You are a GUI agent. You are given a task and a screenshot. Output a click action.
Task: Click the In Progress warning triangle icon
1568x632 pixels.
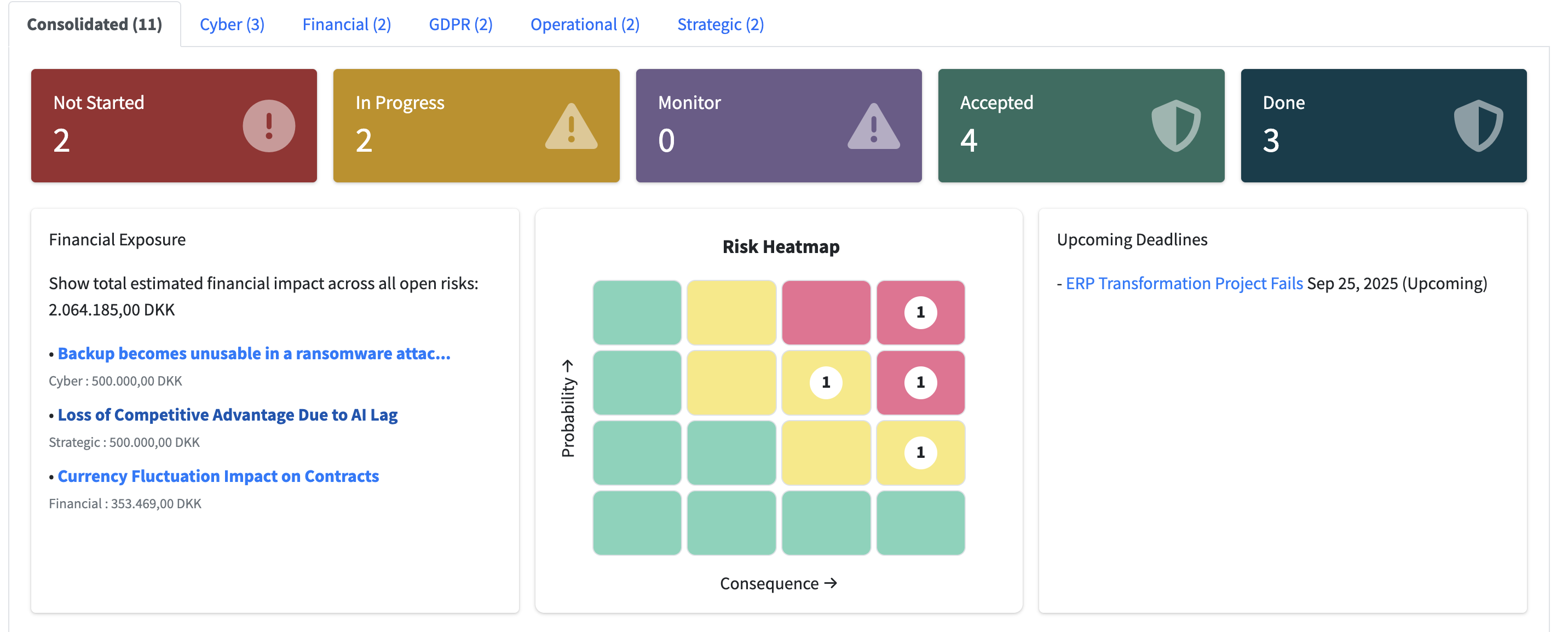(x=571, y=126)
